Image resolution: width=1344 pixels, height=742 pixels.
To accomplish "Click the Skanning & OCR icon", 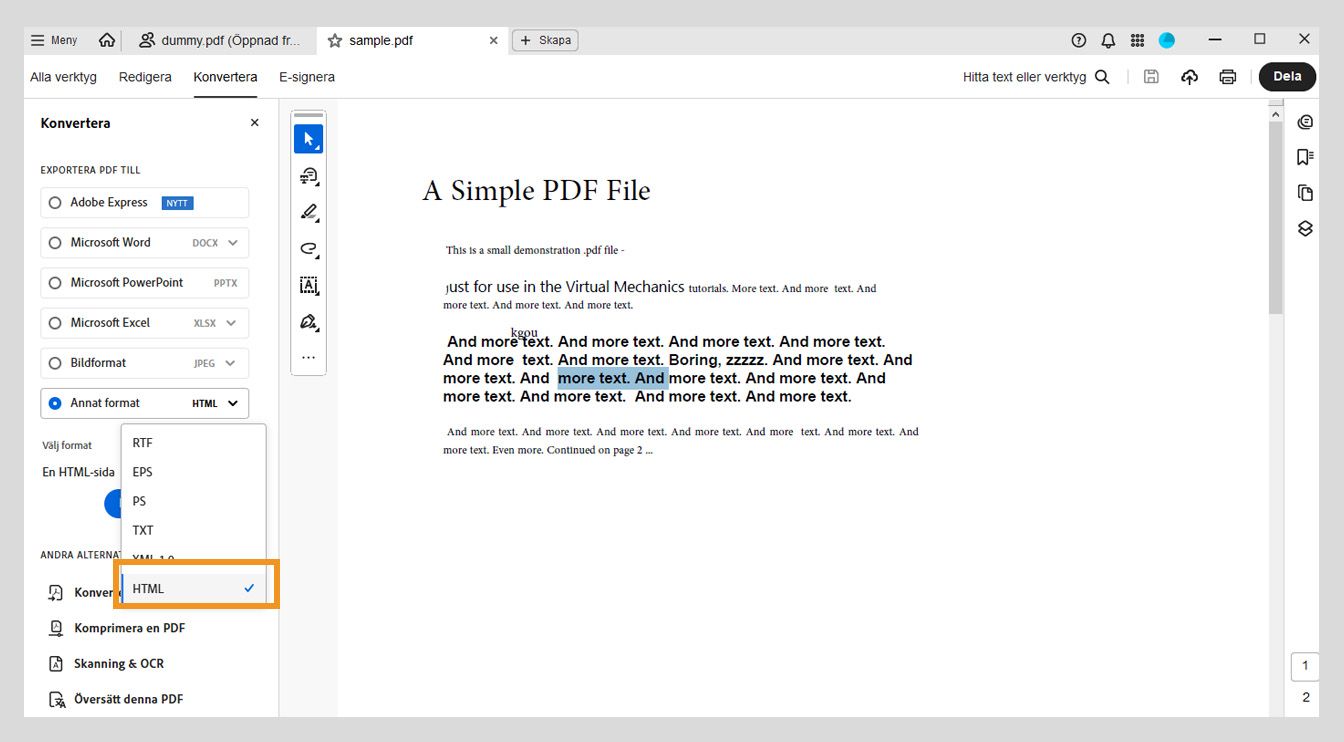I will (x=56, y=664).
